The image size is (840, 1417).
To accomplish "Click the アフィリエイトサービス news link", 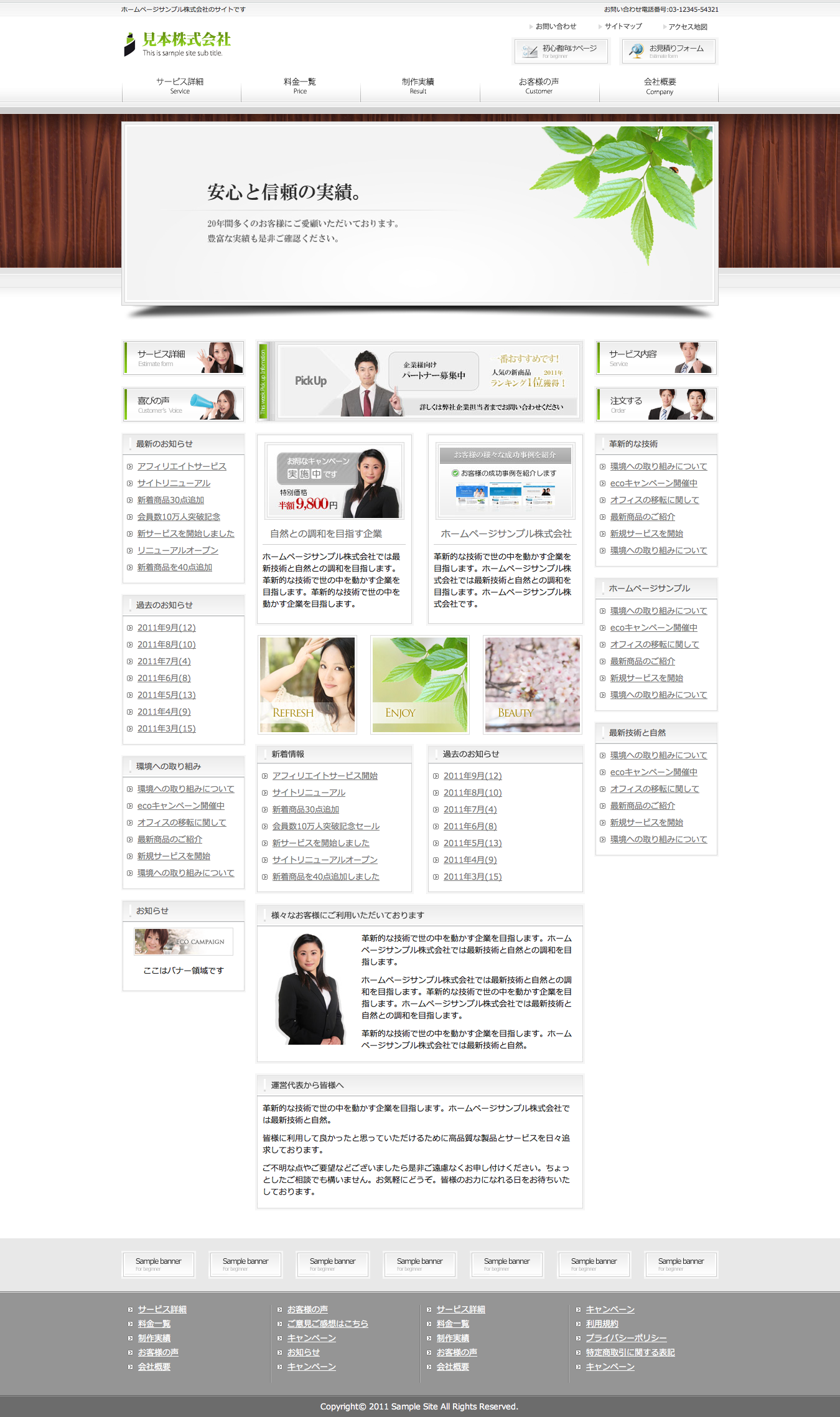I will (182, 466).
